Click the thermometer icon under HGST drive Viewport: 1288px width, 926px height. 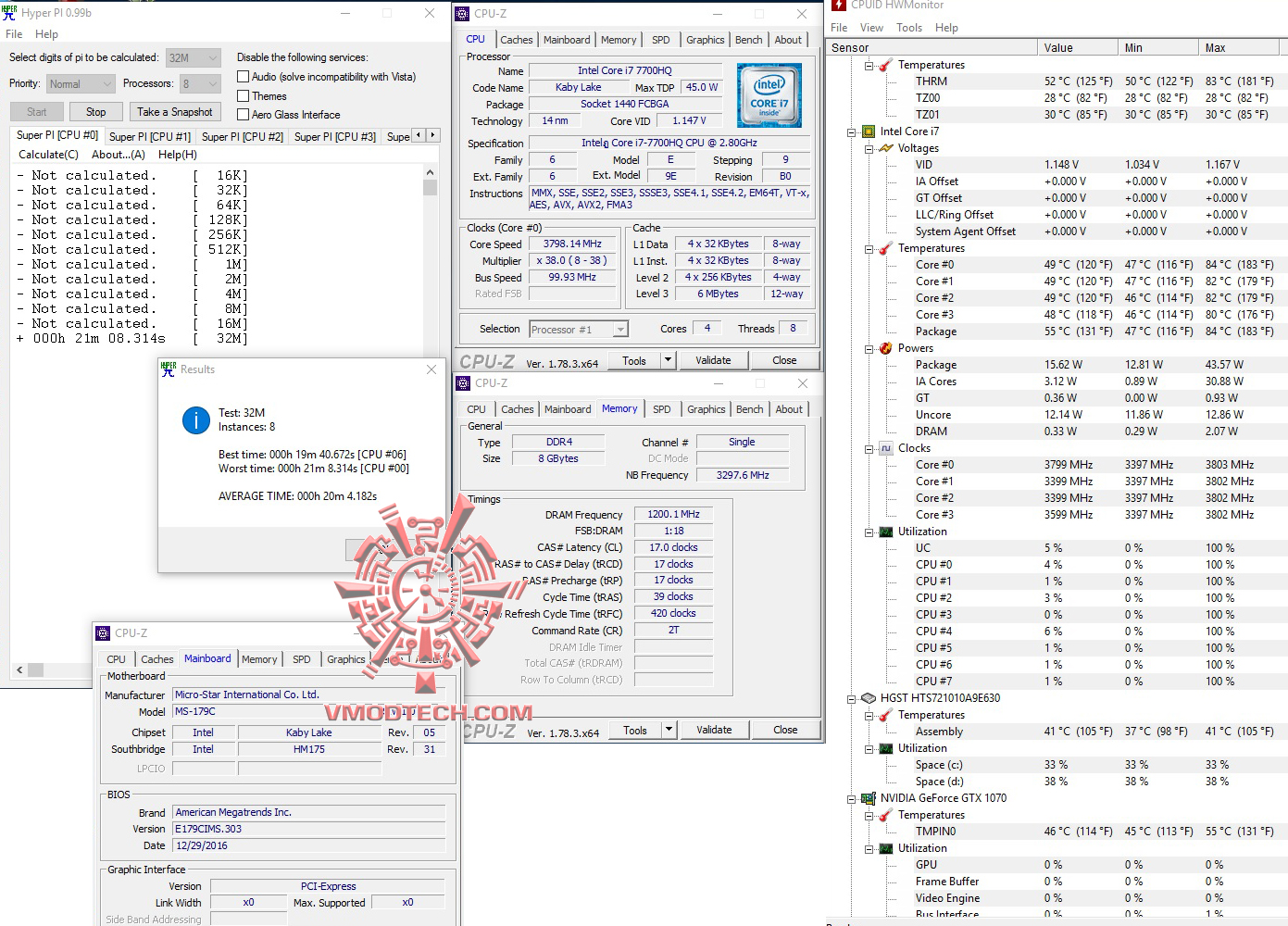pos(886,715)
